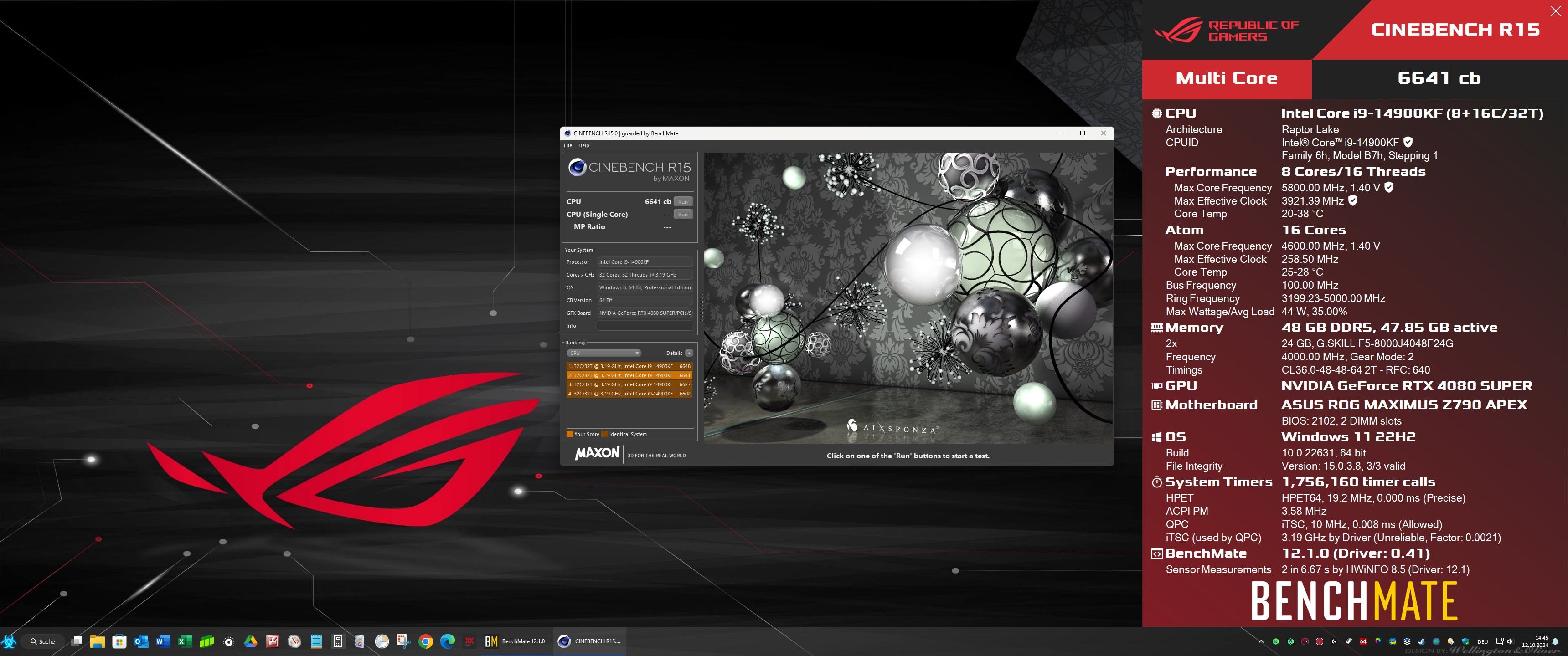
Task: Run the multi-core CPU test
Action: tap(683, 201)
